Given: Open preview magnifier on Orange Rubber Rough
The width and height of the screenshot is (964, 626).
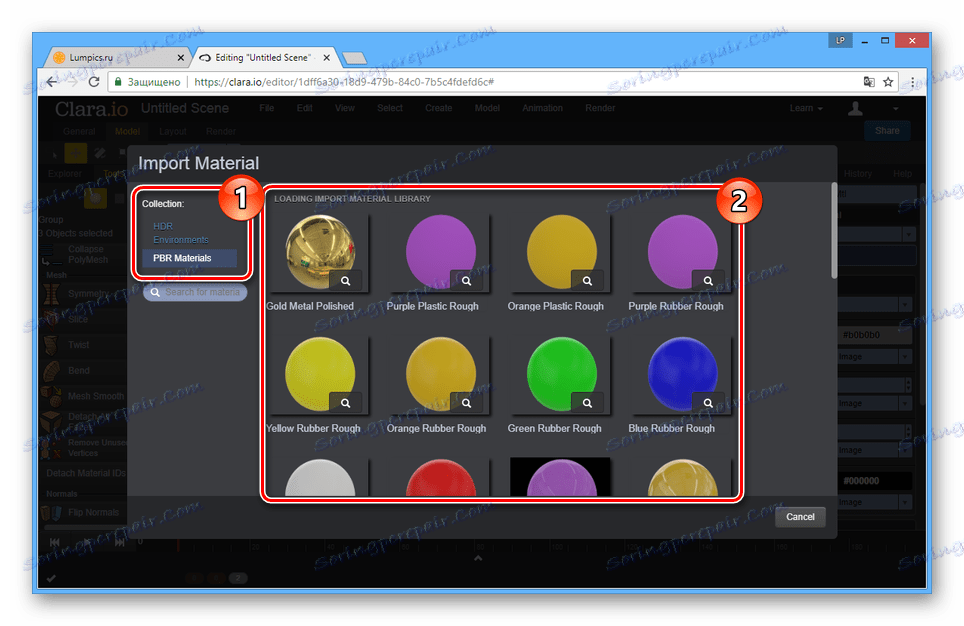Looking at the screenshot, I should (467, 403).
